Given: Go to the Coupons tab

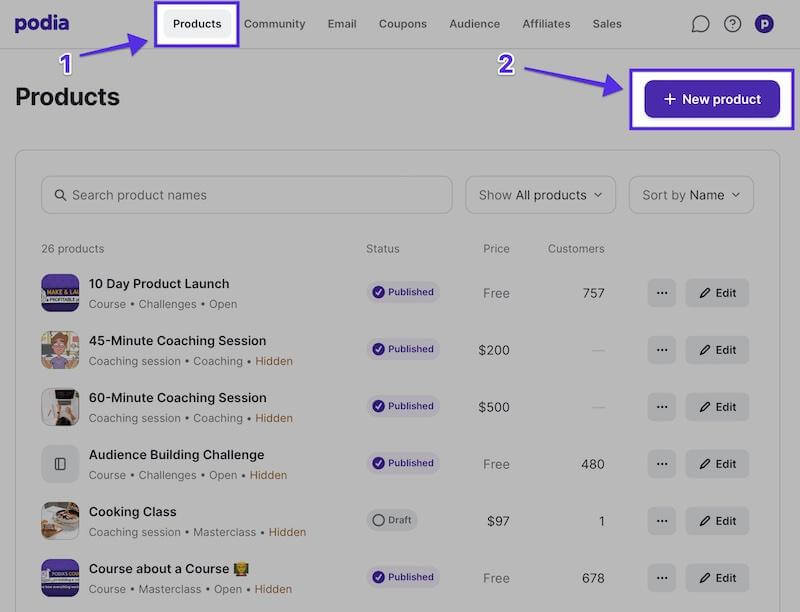Looking at the screenshot, I should click(x=402, y=24).
